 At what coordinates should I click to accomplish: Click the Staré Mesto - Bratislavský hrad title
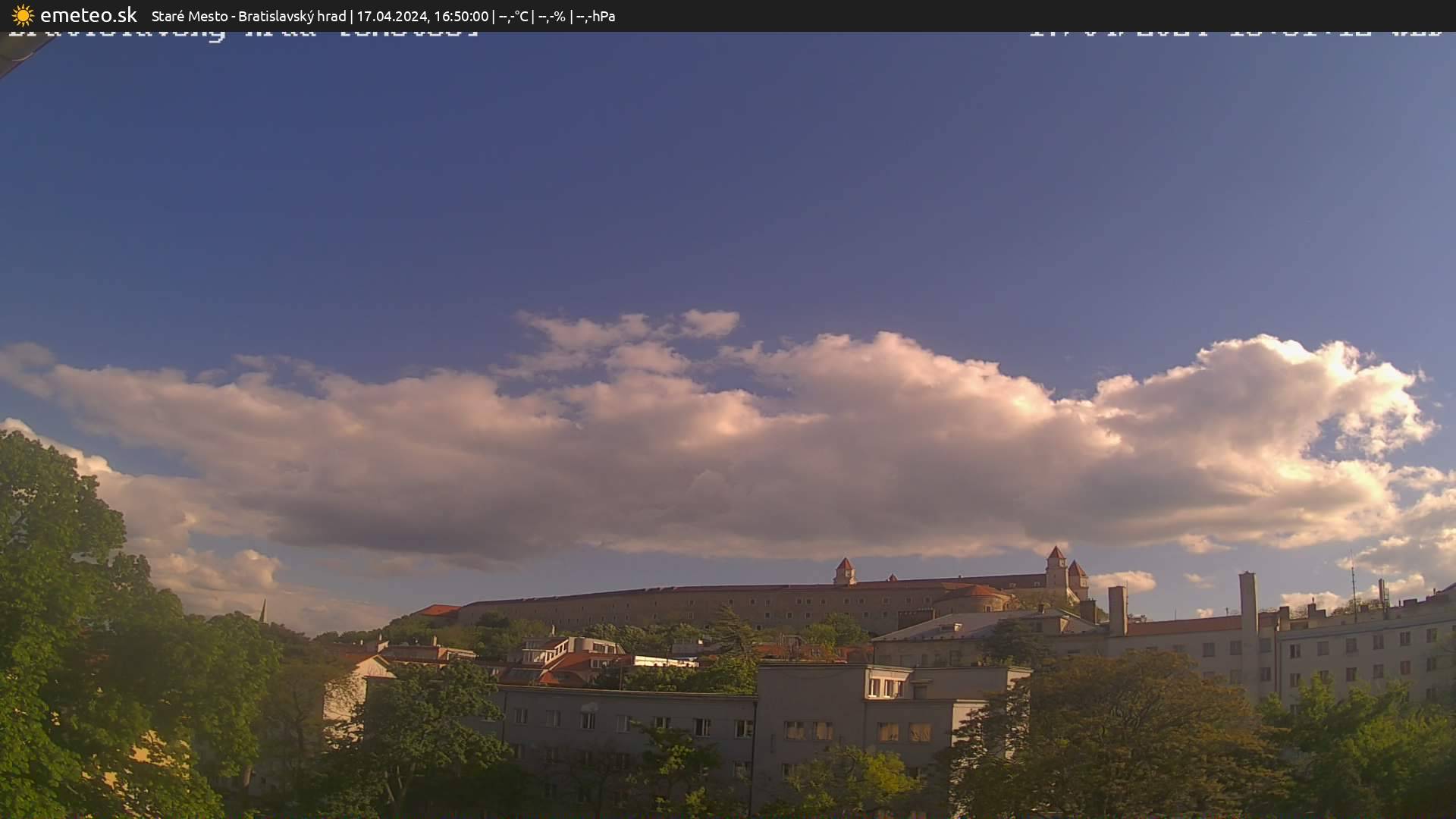pos(249,16)
